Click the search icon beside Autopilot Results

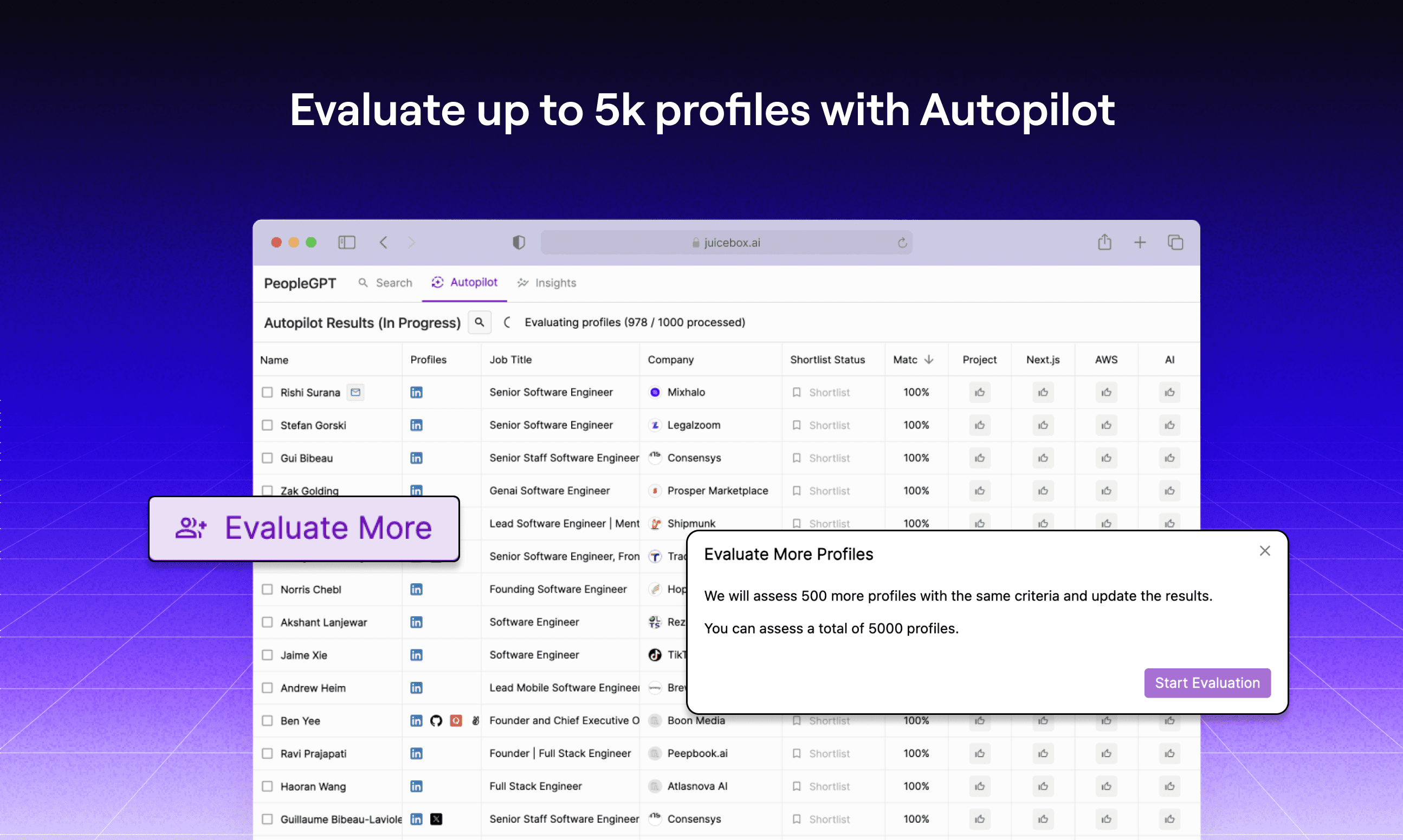click(479, 322)
